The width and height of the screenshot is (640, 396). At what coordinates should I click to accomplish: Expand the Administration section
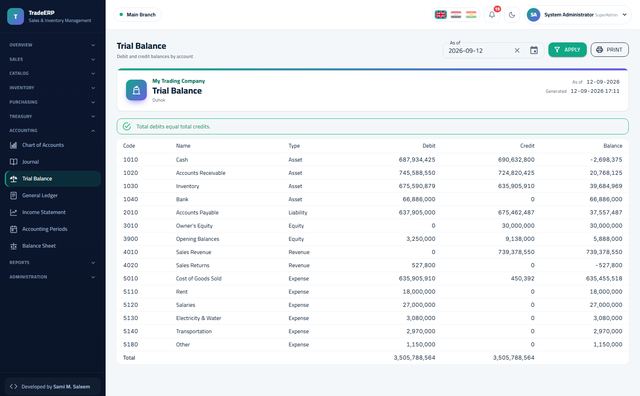pos(52,277)
